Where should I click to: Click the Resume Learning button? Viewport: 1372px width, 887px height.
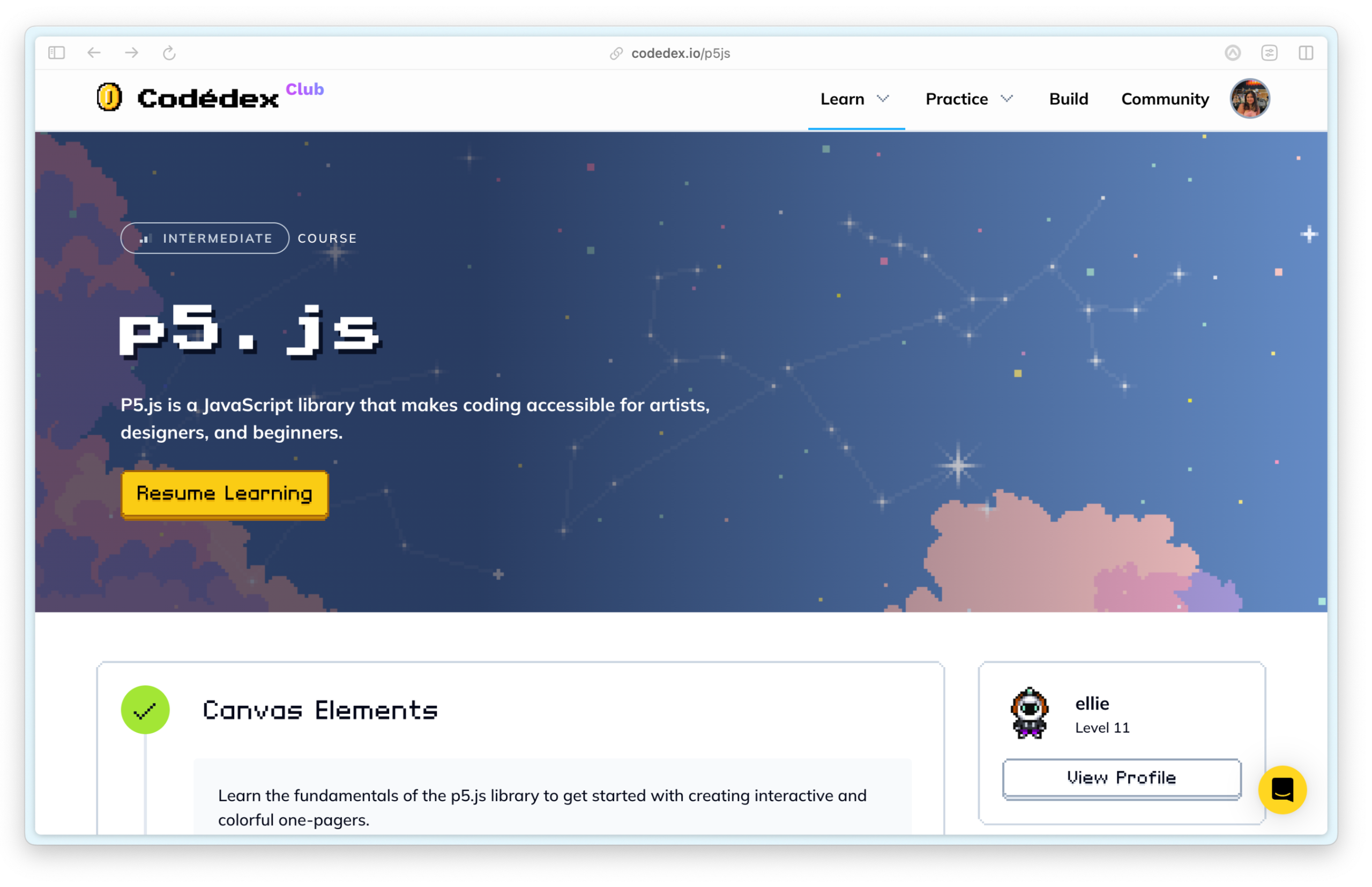coord(225,494)
